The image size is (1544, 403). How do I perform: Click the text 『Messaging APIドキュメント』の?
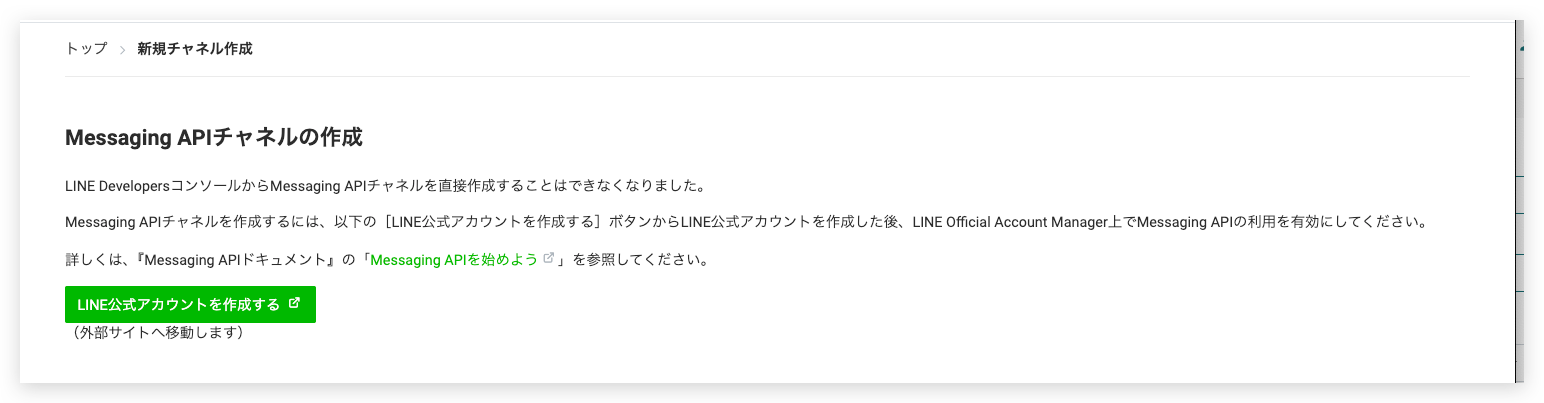tap(244, 259)
